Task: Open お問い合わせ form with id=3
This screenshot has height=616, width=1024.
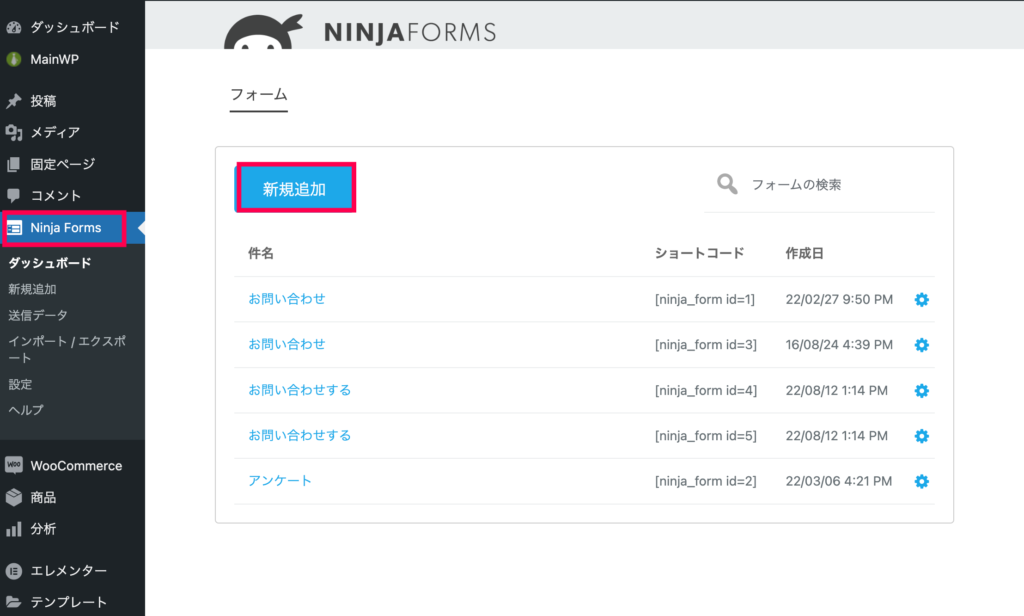Action: pos(286,344)
